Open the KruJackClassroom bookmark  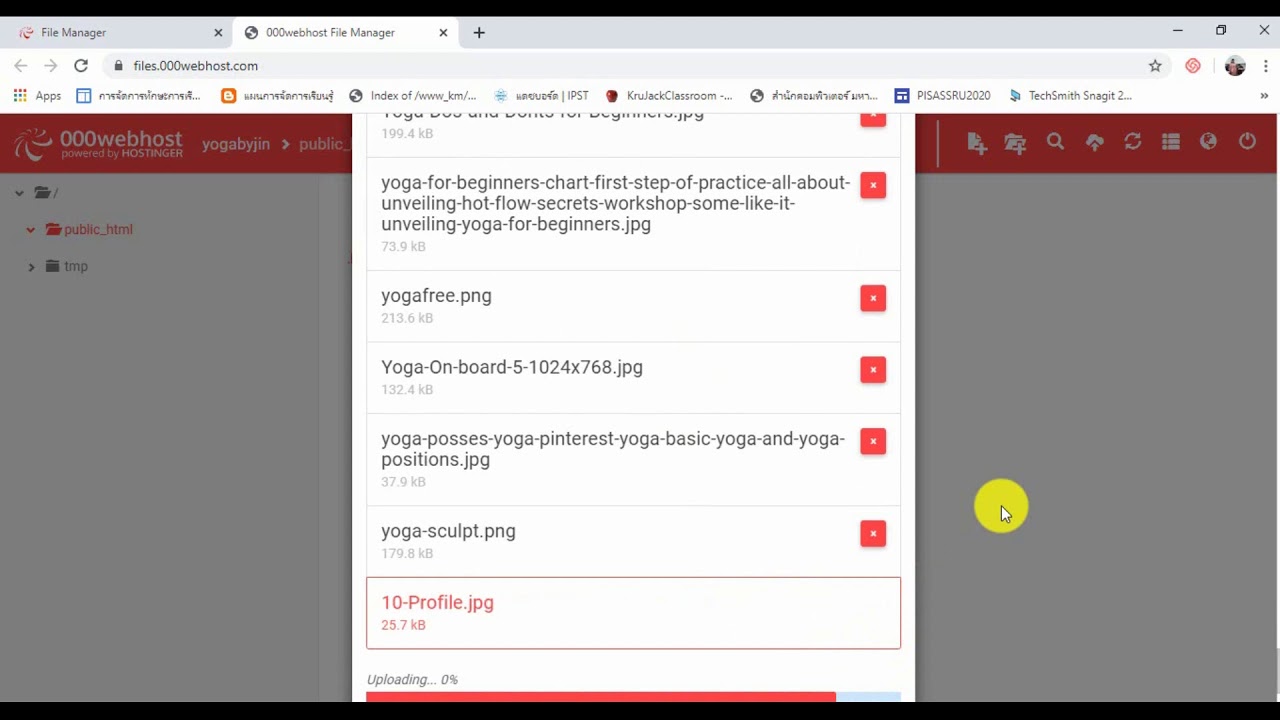[x=669, y=96]
